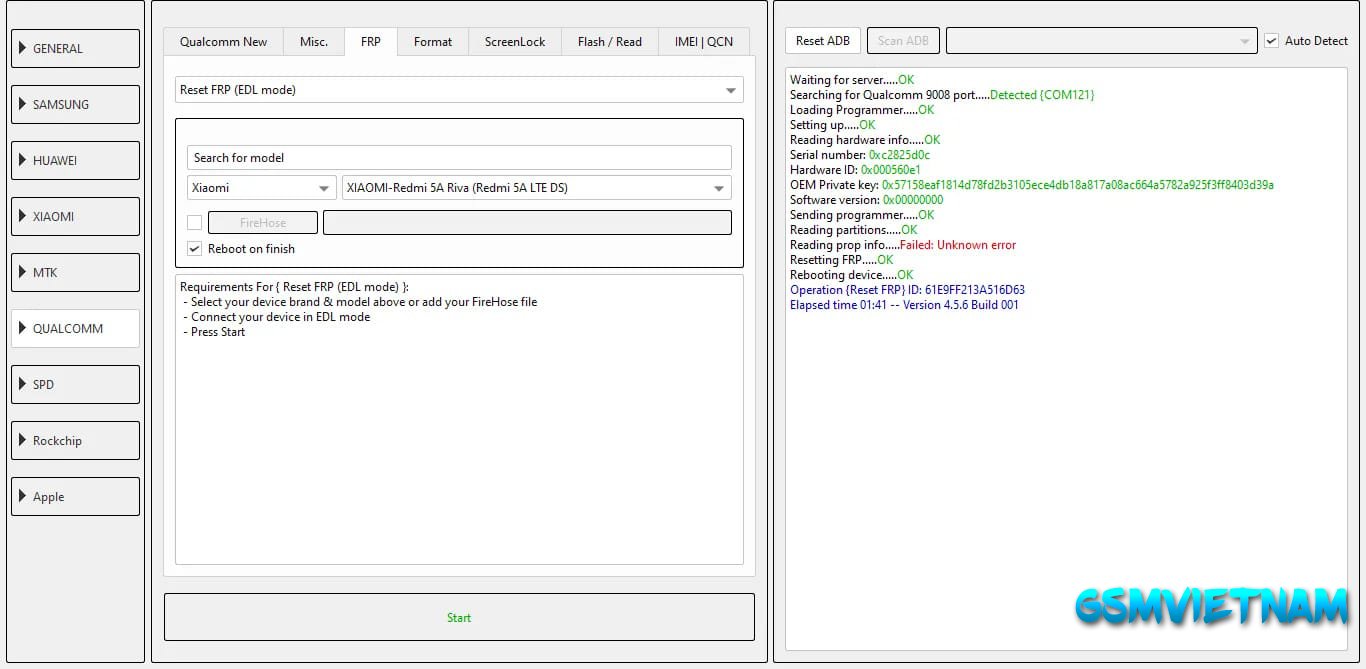Switch to the Qualcomm New tab

223,42
